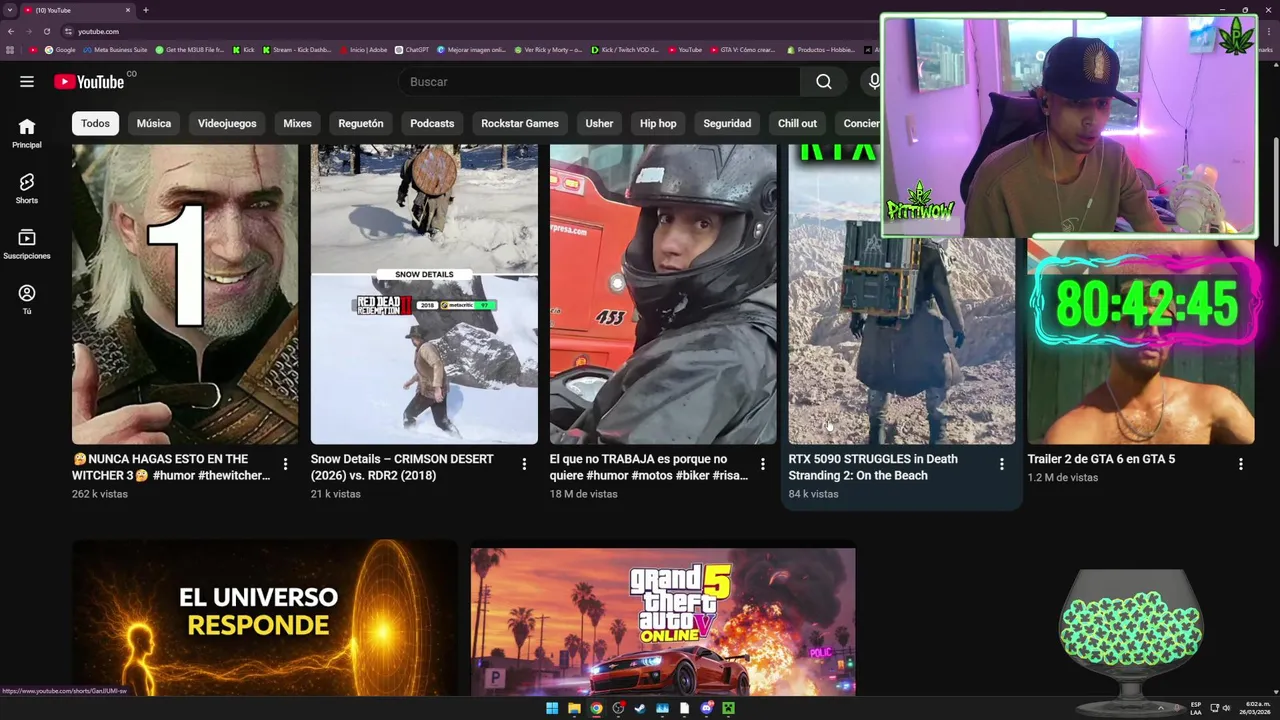Open more options for the Witcher 3 short

pos(285,464)
